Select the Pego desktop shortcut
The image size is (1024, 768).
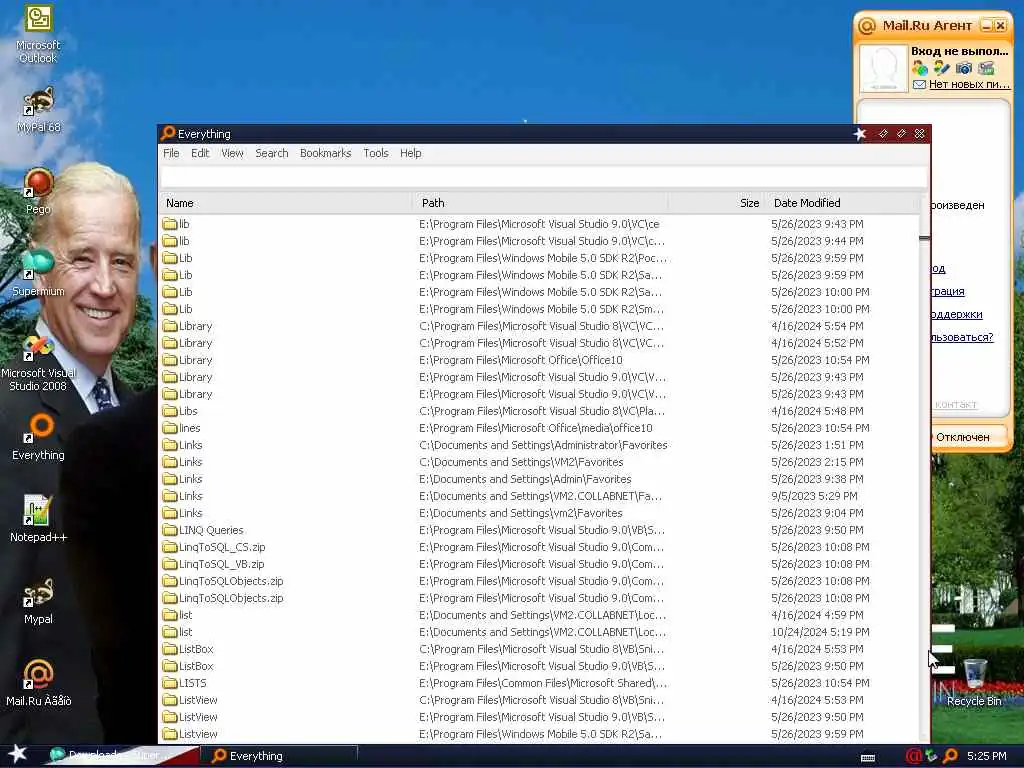pyautogui.click(x=39, y=184)
